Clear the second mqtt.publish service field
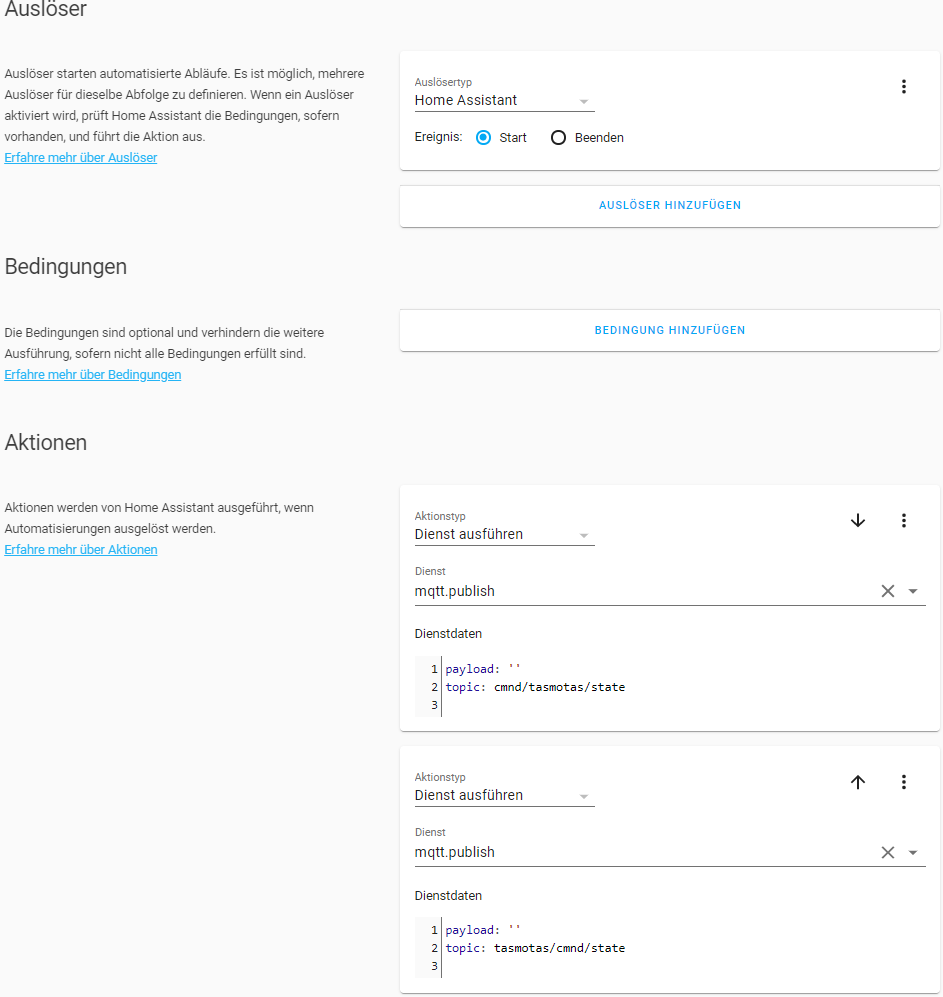The width and height of the screenshot is (943, 997). [887, 852]
